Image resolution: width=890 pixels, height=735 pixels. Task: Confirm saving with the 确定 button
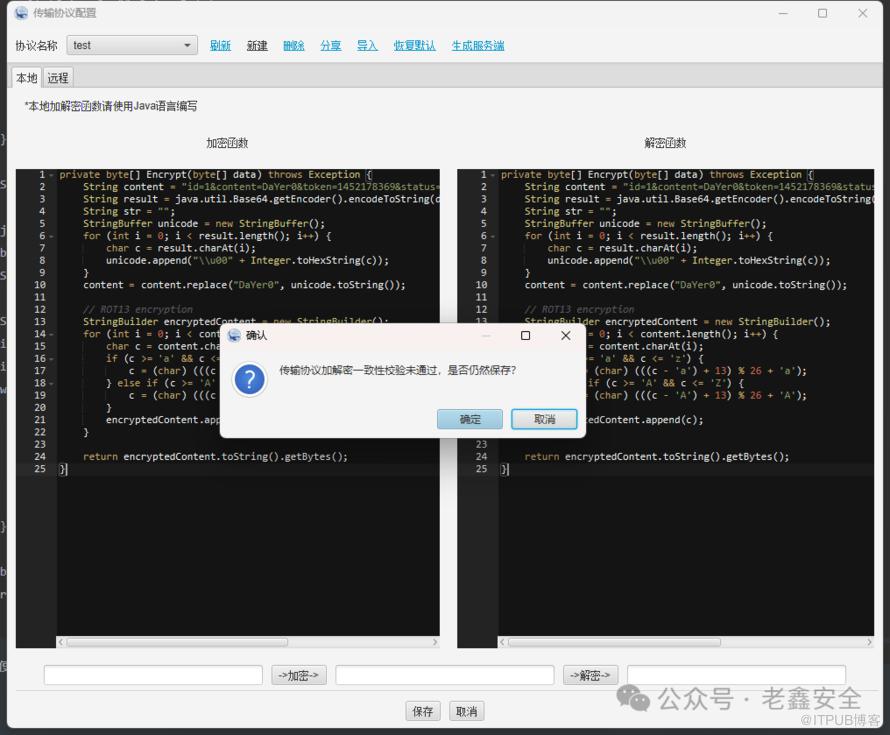coord(470,419)
